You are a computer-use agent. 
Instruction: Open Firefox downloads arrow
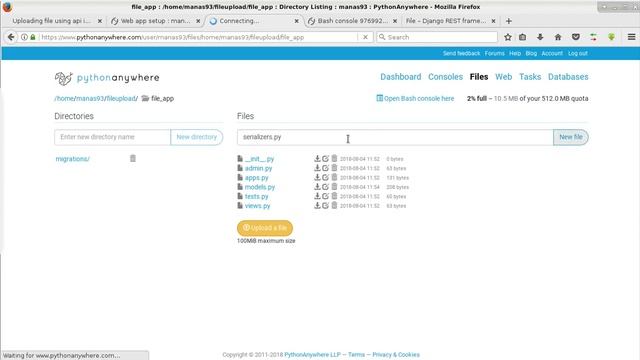[x=540, y=37]
